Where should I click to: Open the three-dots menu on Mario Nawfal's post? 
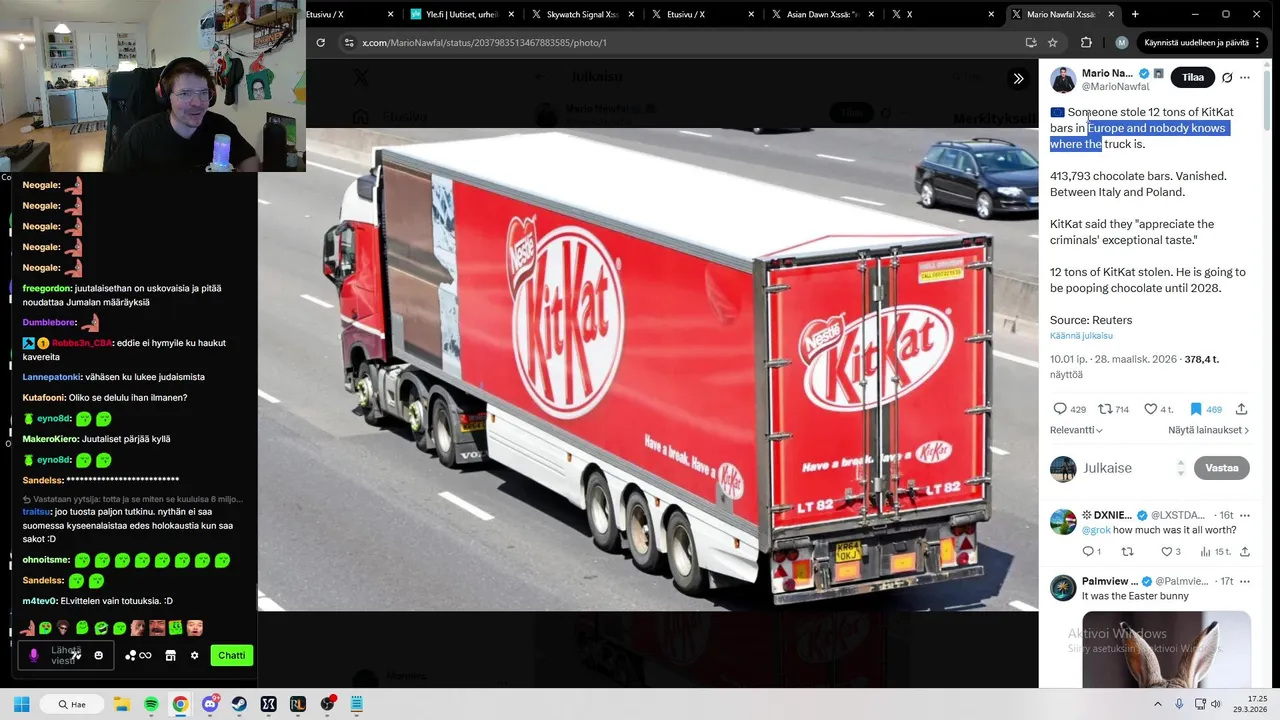pyautogui.click(x=1245, y=77)
